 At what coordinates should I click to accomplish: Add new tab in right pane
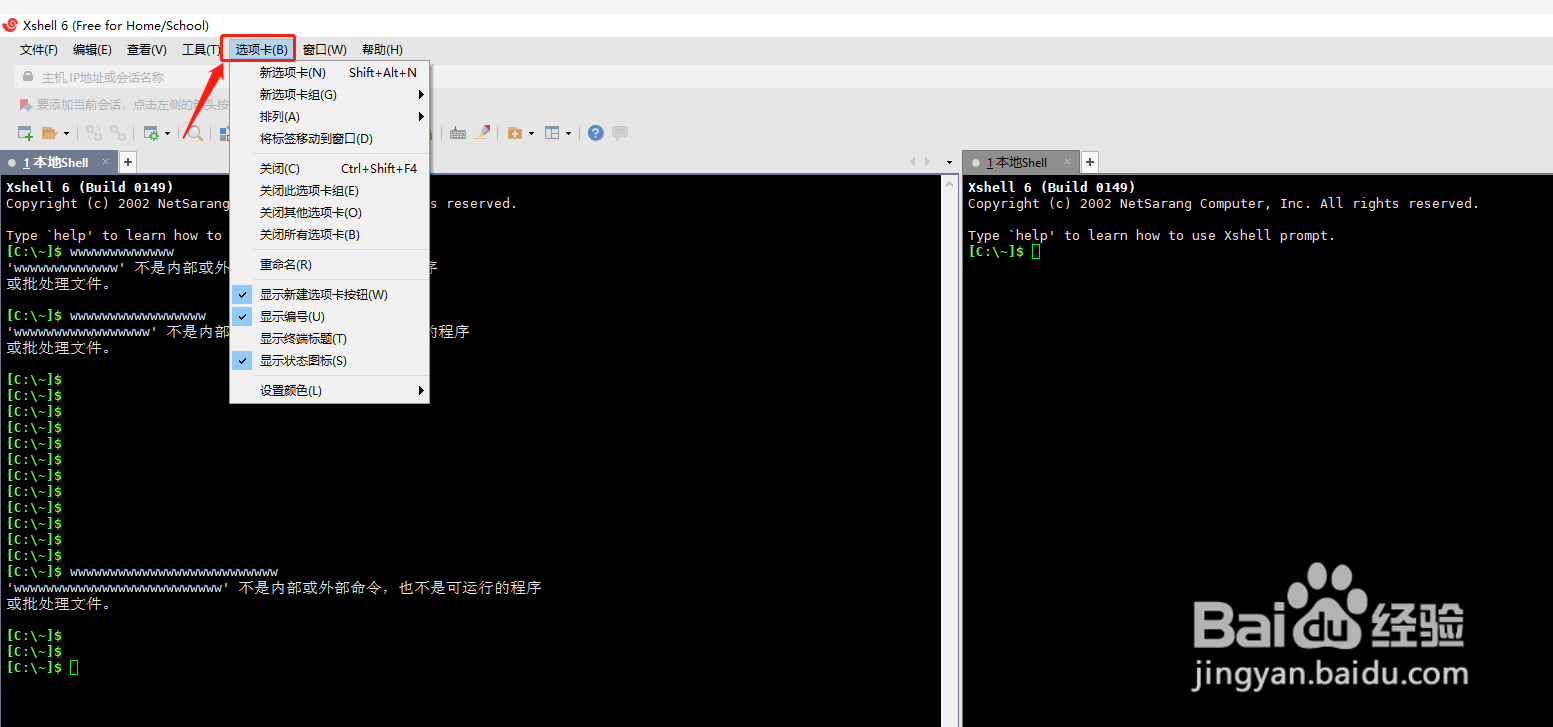(x=1090, y=162)
